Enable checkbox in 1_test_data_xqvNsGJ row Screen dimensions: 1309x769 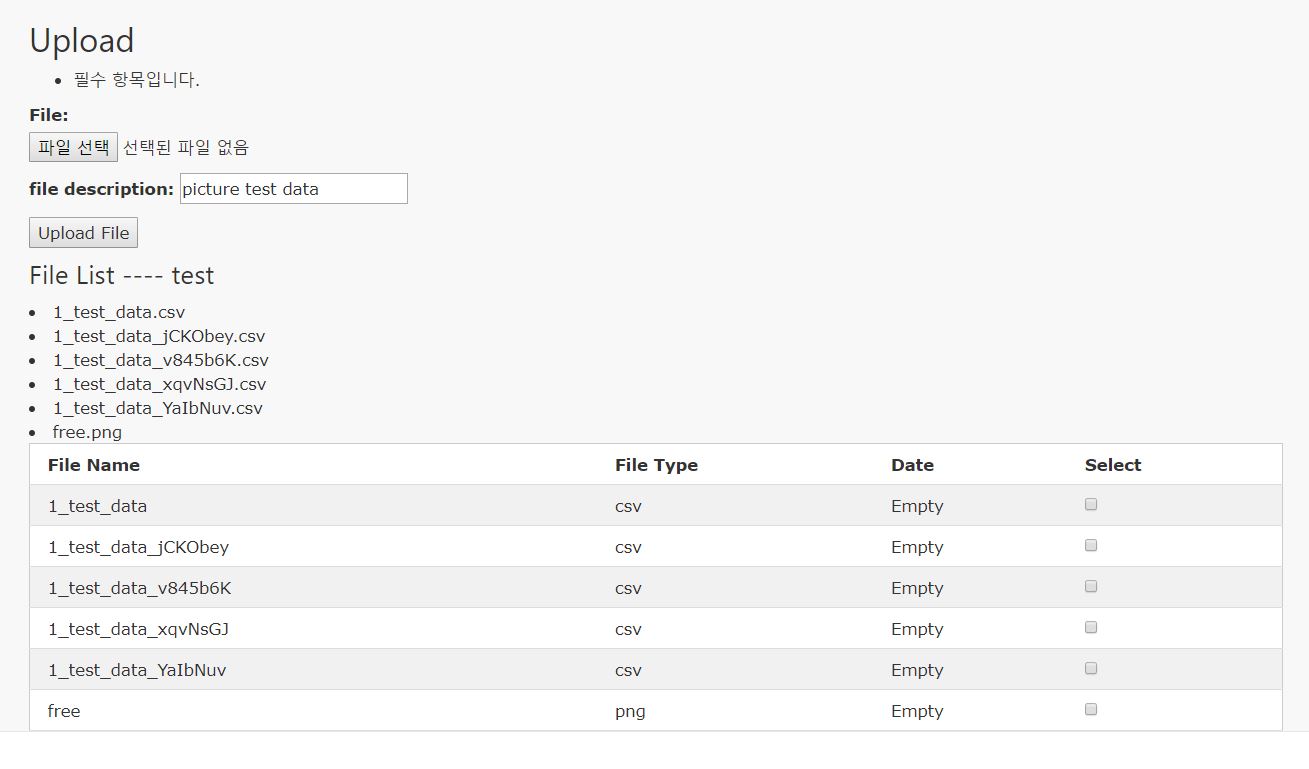point(1091,628)
